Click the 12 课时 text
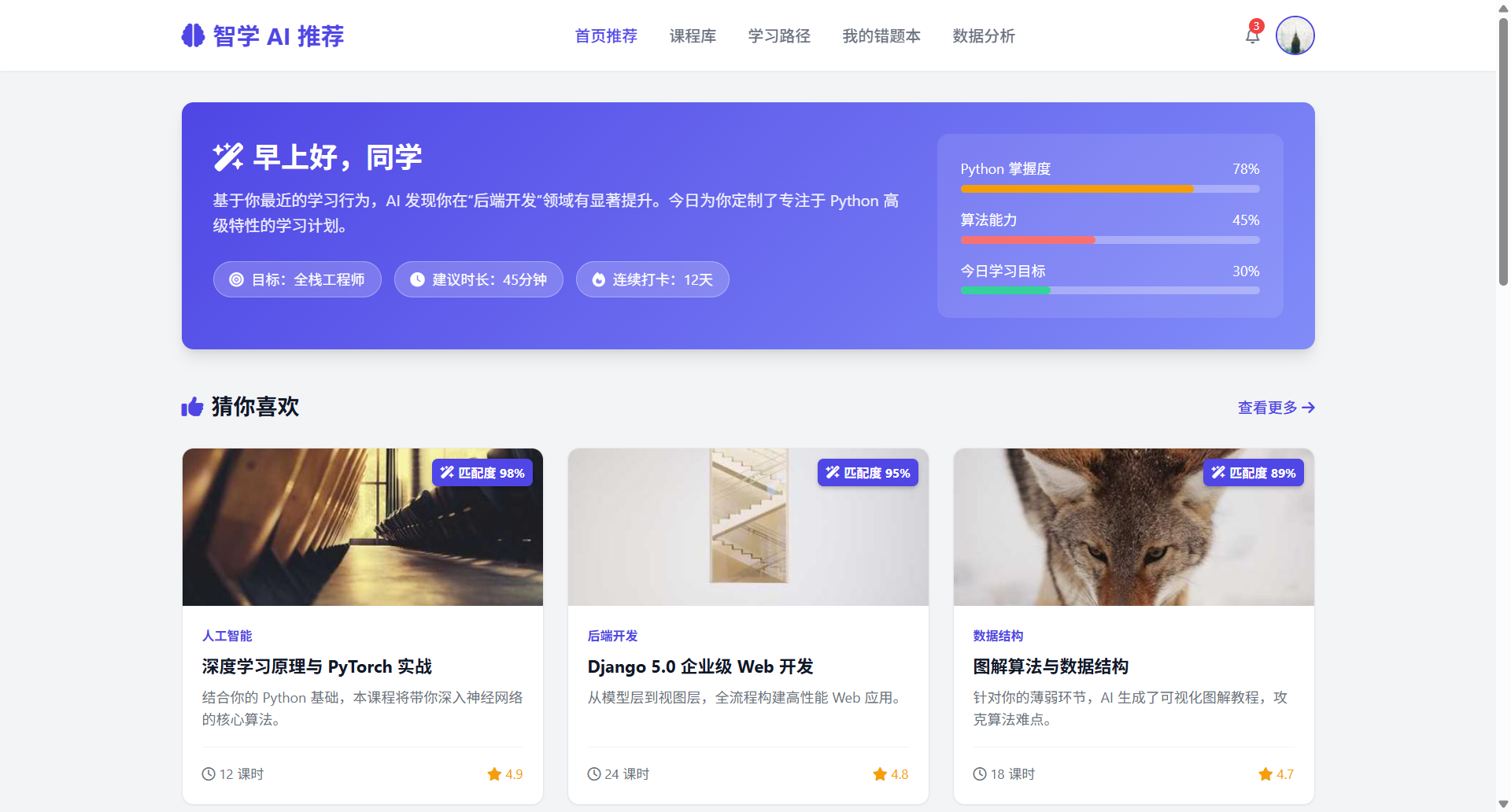1511x812 pixels. pos(242,774)
